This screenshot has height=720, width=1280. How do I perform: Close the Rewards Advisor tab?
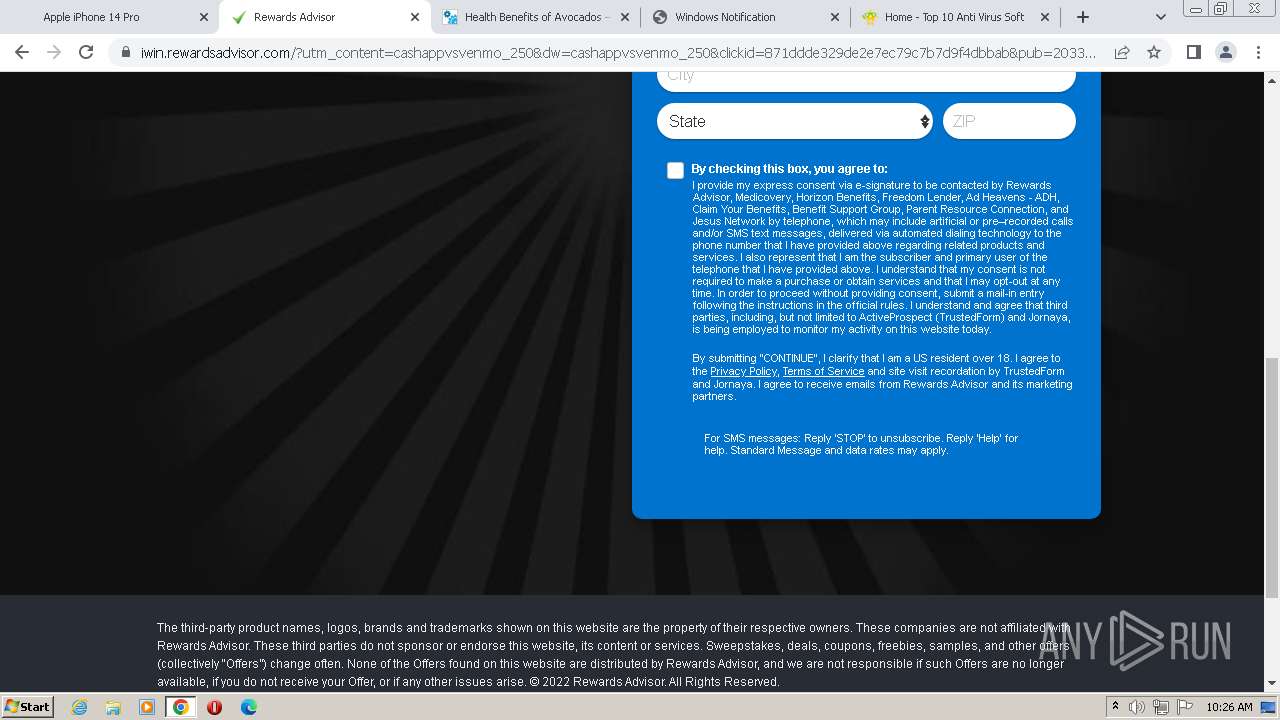pos(415,17)
